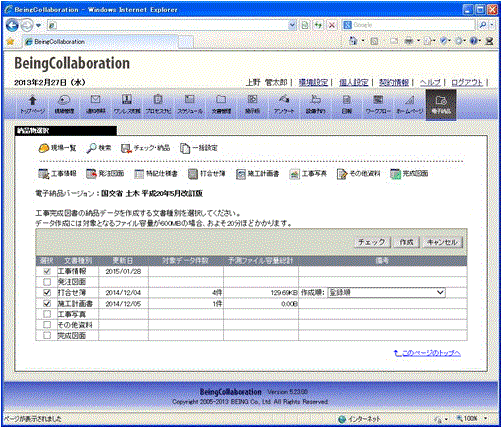Open the search provider dropdown arrow
502x428 pixels.
(492, 25)
